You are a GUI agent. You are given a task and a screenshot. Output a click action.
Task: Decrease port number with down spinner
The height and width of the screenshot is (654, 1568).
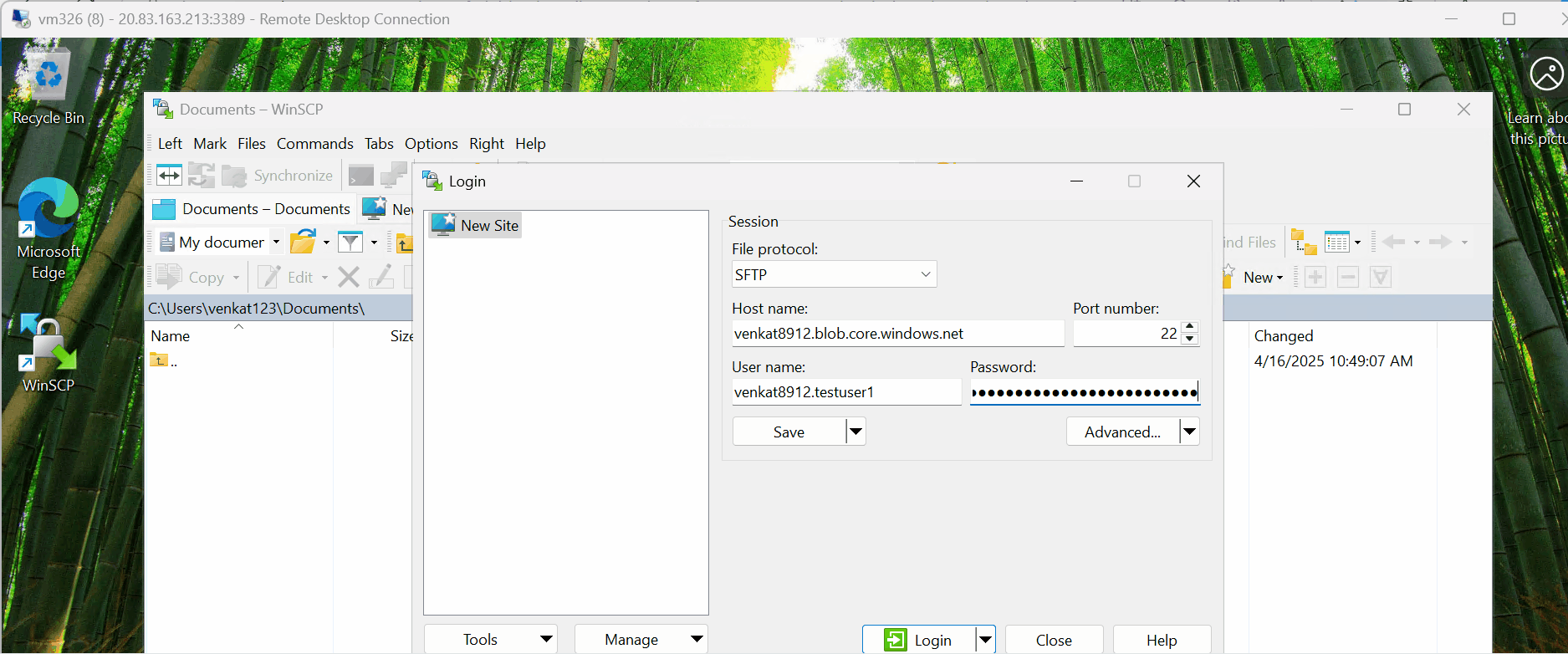point(1190,340)
